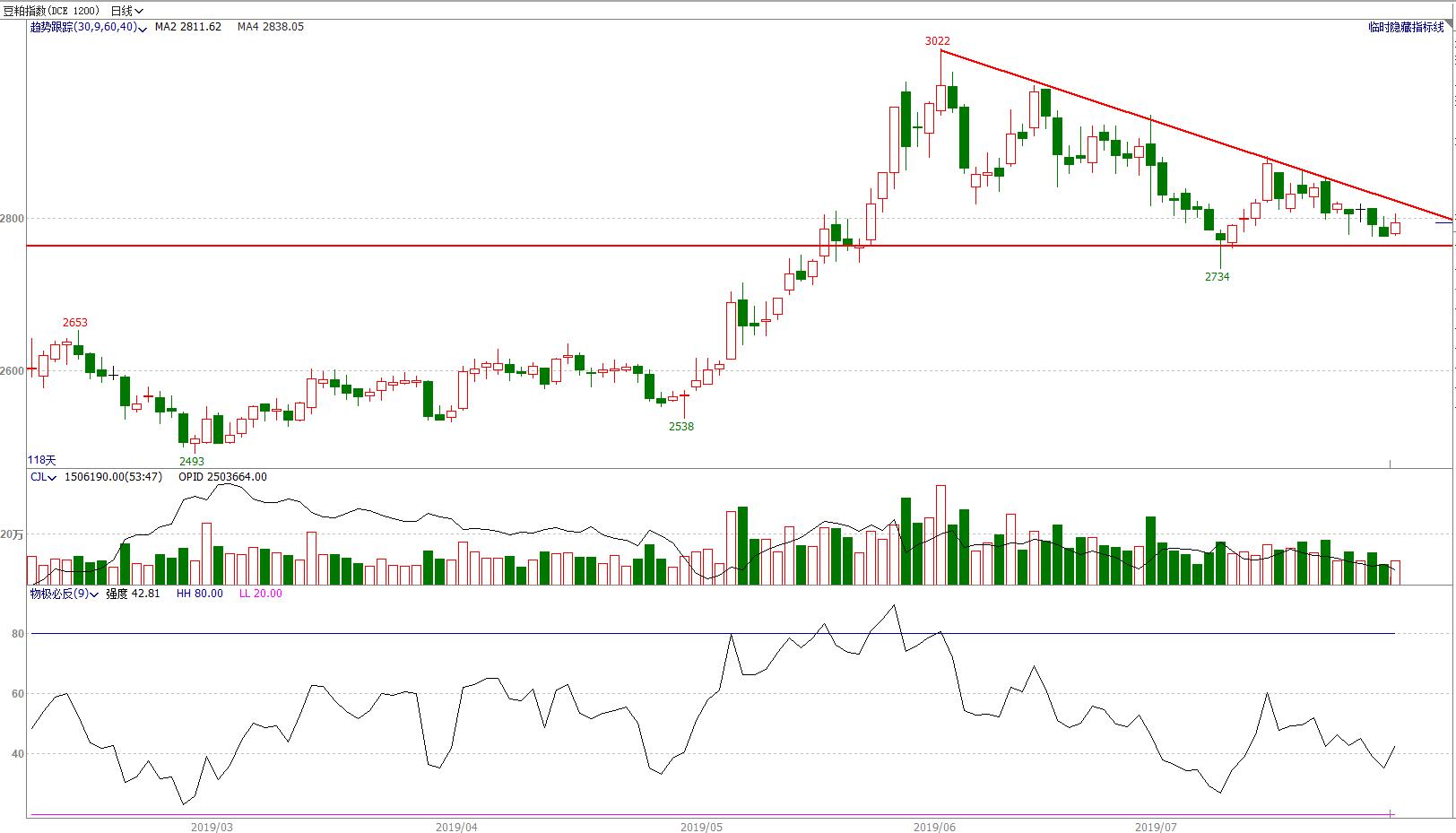Viewport: 1456px width, 833px height.
Task: Click the 2019/04 date axis label
Action: pos(456,827)
